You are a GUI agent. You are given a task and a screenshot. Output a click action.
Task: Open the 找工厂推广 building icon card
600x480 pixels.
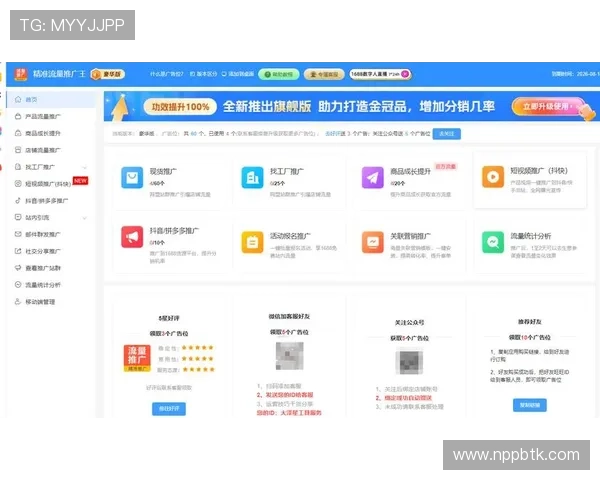click(253, 178)
